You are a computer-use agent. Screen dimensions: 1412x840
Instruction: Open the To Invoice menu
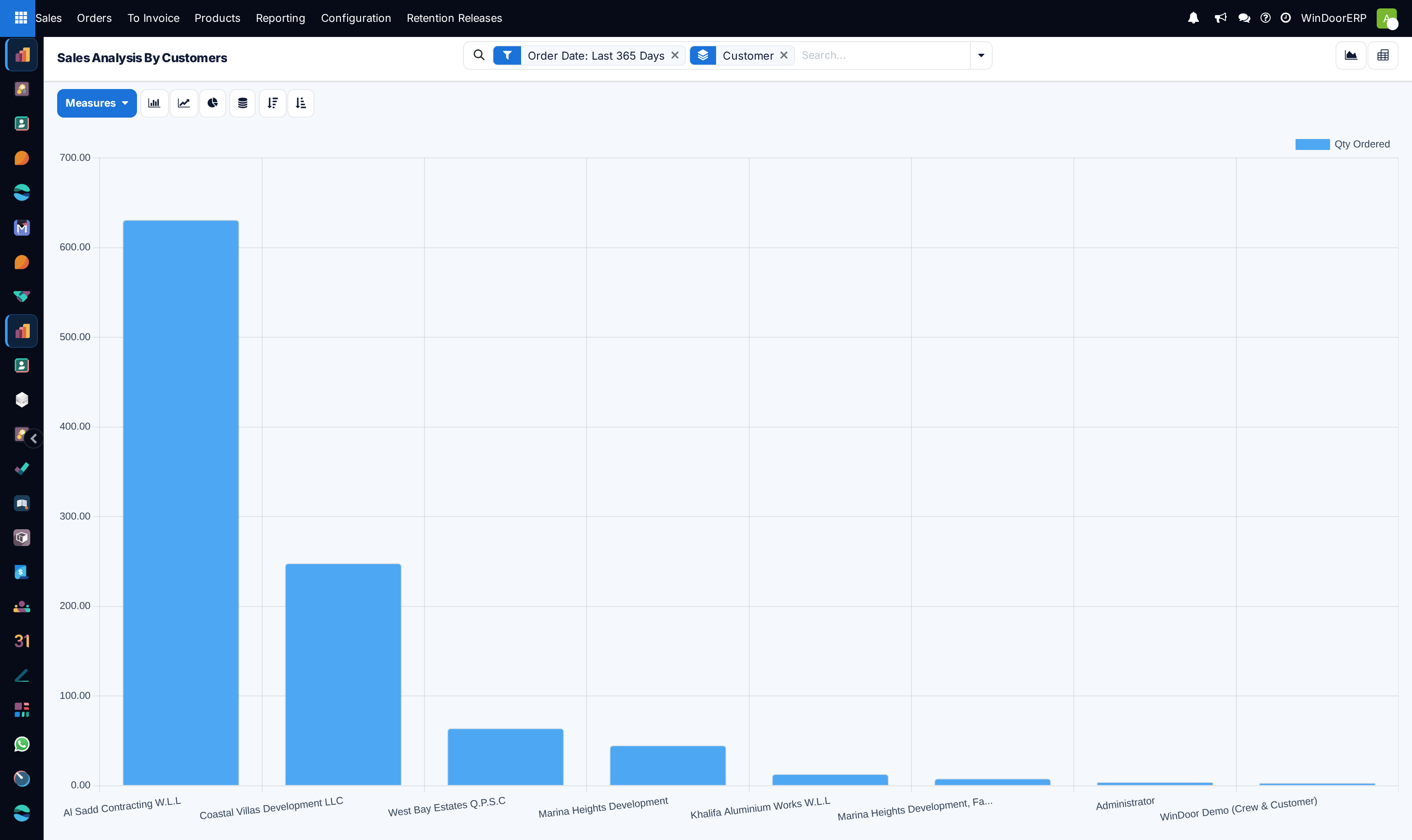(153, 18)
